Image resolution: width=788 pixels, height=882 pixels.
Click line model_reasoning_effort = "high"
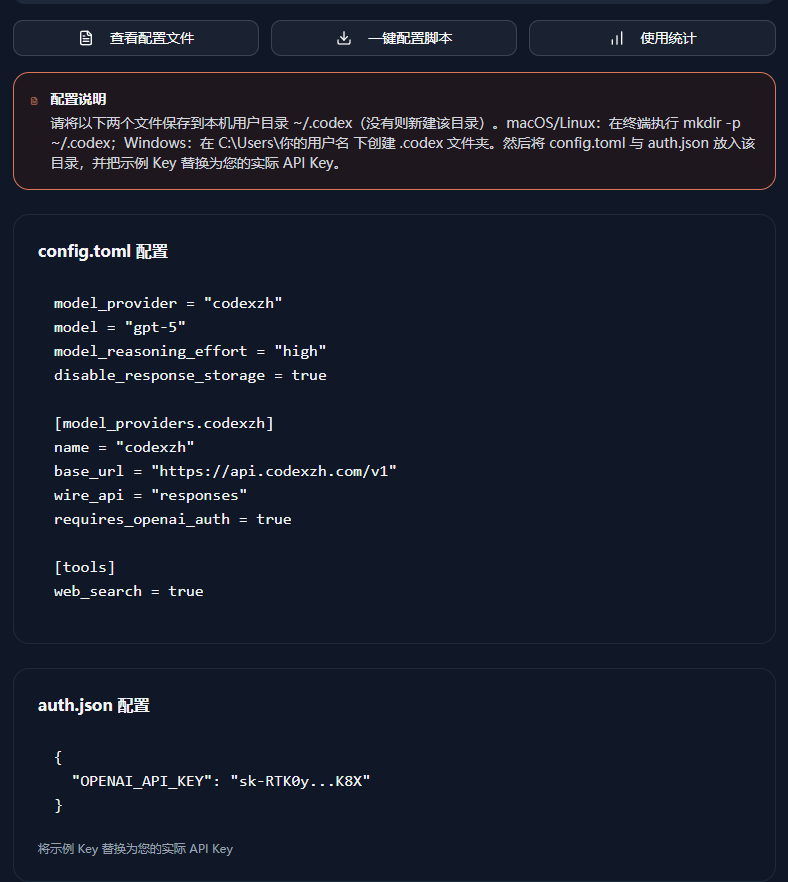tap(190, 352)
